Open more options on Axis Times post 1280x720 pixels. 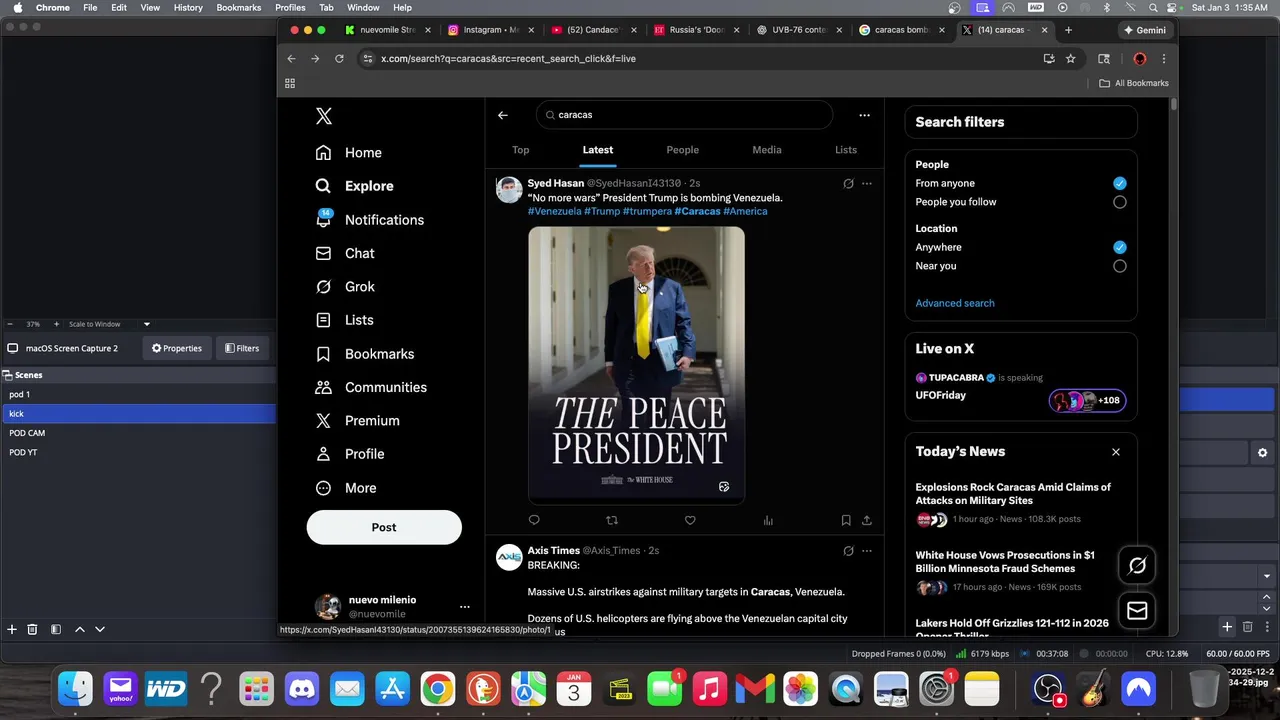click(x=867, y=551)
